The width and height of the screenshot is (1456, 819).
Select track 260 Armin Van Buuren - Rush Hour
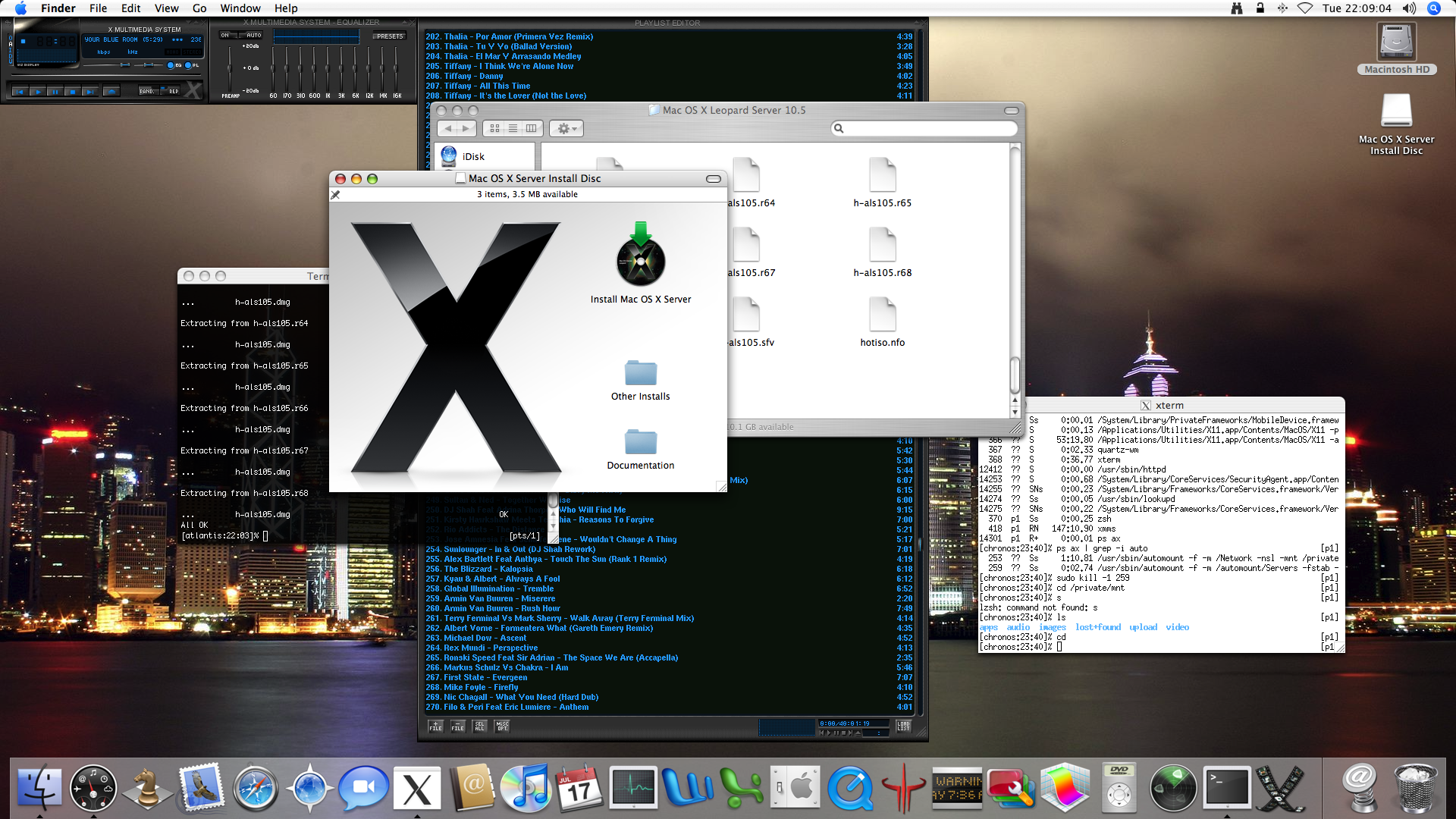pos(667,608)
